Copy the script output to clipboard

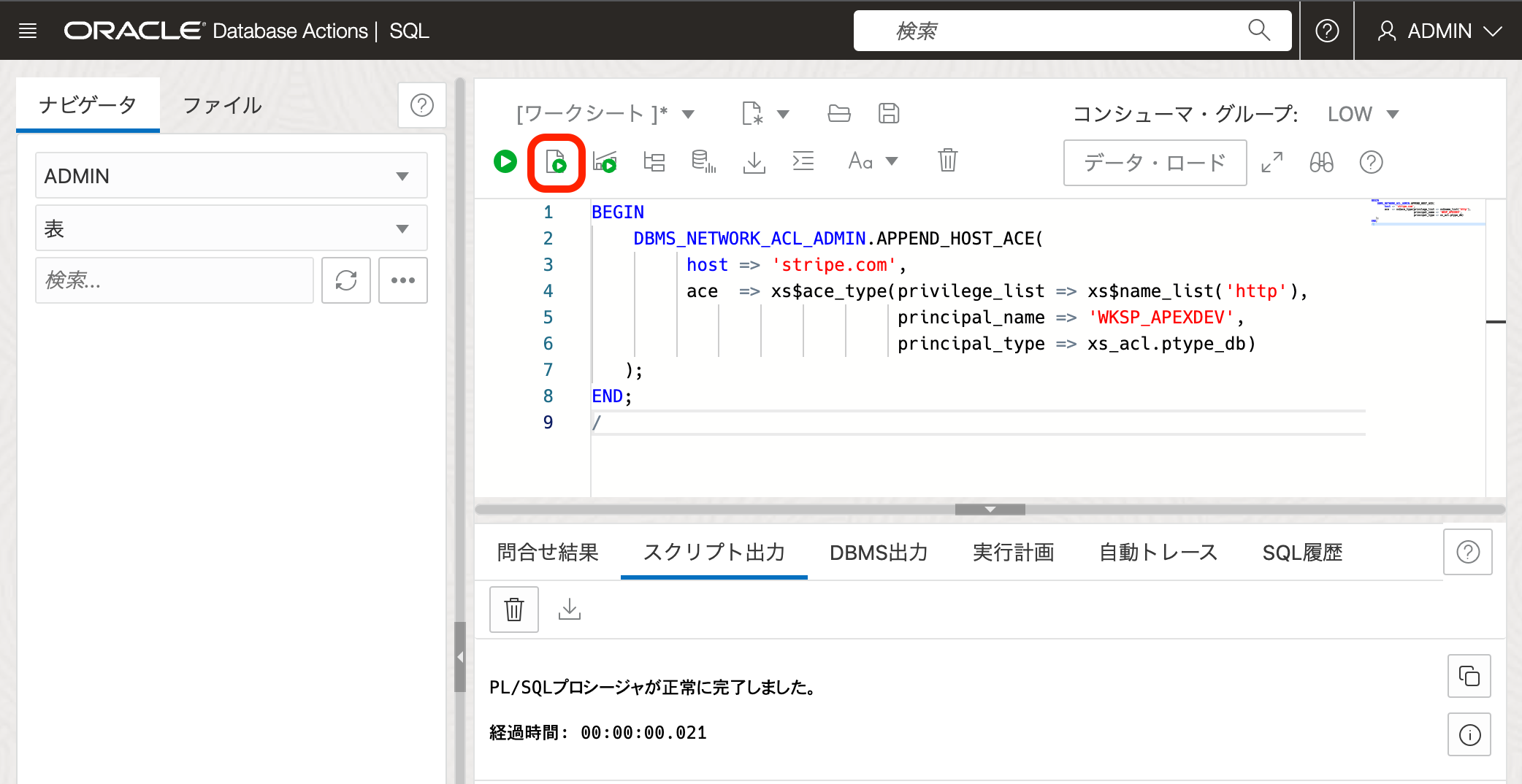(1469, 677)
